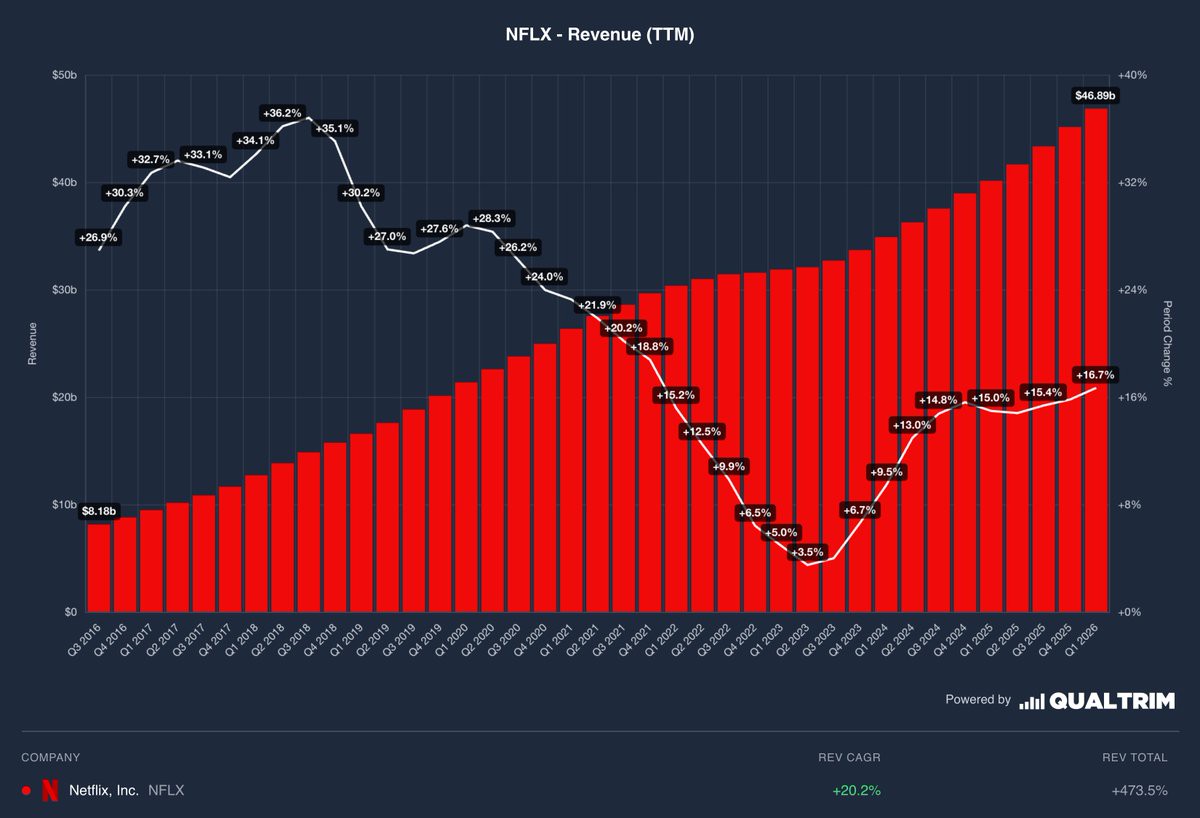Screen dimensions: 1200x818
Task: Click the COMPANY column header
Action: click(50, 757)
